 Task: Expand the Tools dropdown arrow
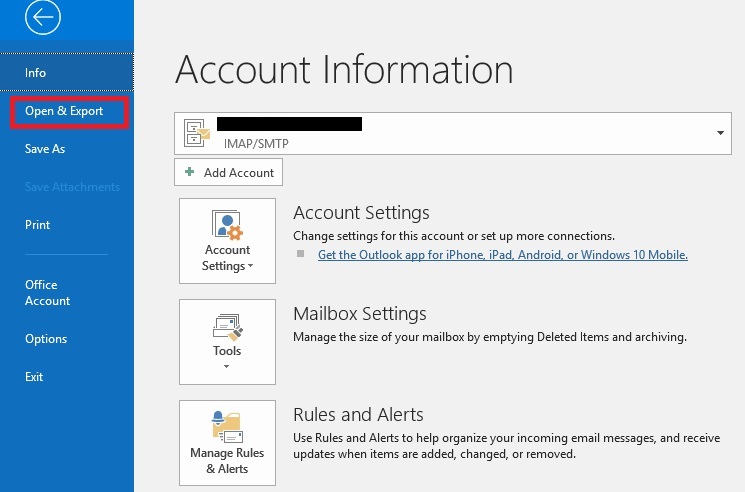pos(227,366)
